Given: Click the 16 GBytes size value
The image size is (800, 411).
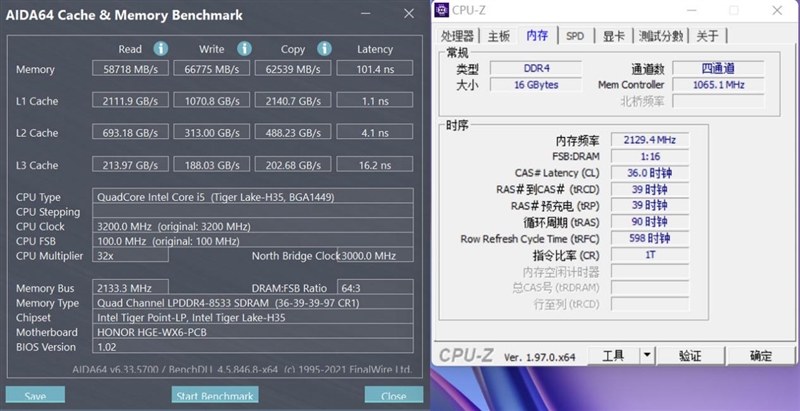Looking at the screenshot, I should pos(536,84).
